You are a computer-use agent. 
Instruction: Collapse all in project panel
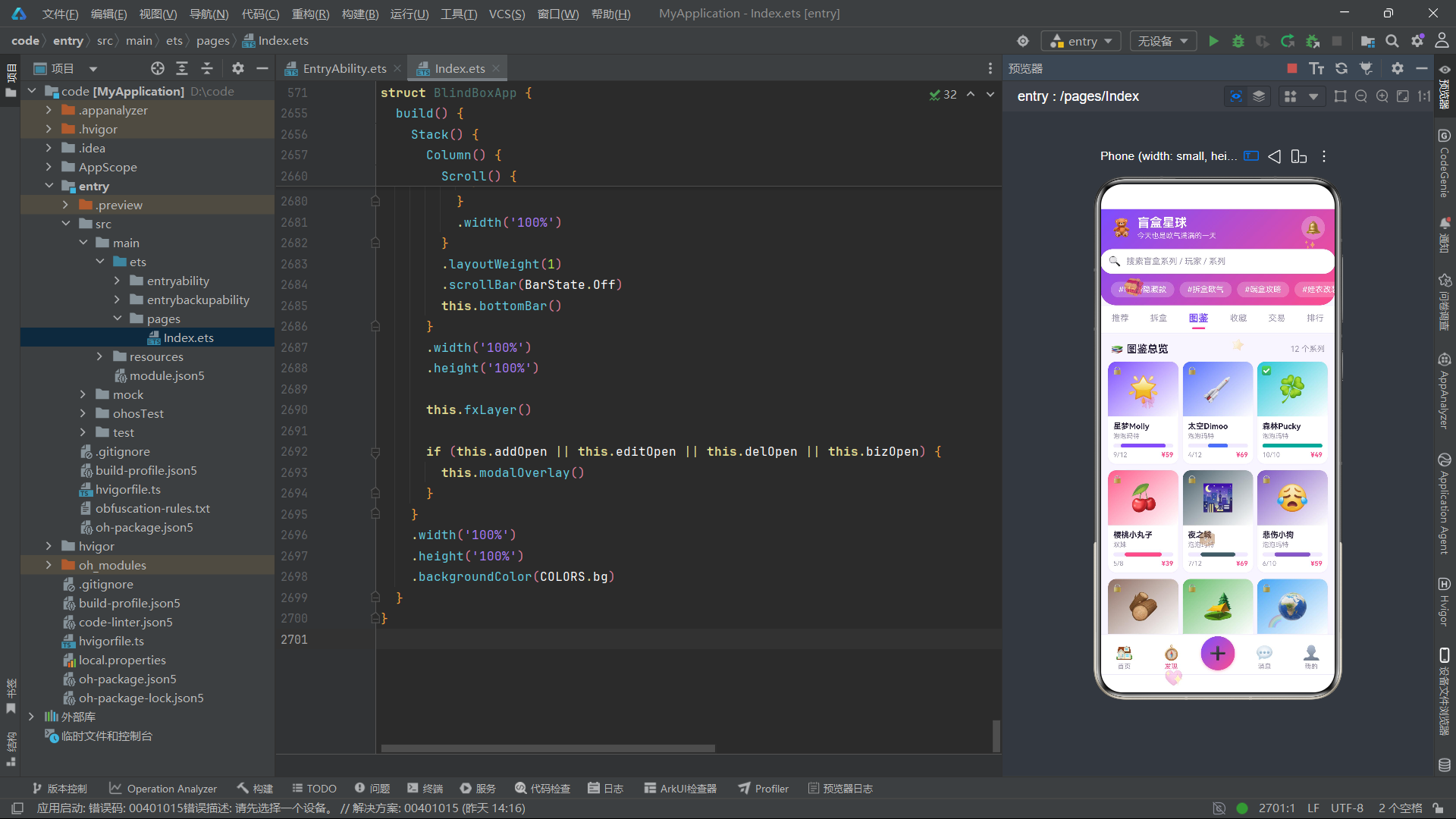pos(207,68)
